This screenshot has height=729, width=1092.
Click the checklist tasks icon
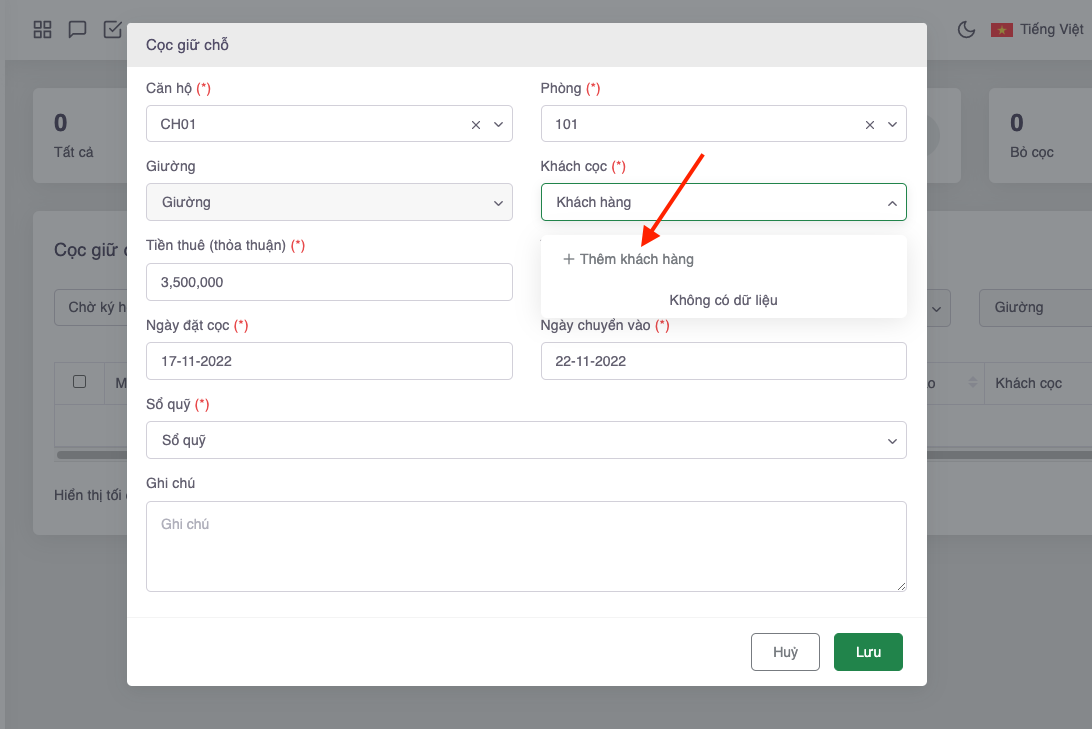pos(112,29)
